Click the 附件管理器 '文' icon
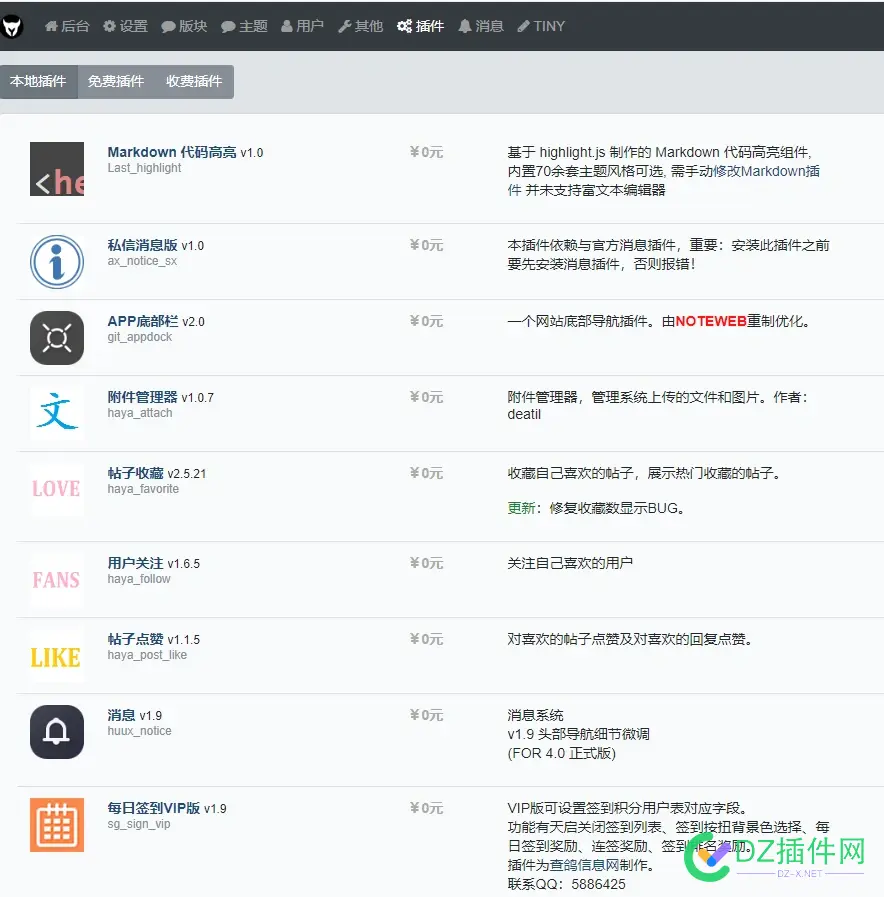The width and height of the screenshot is (884, 897). (x=57, y=409)
